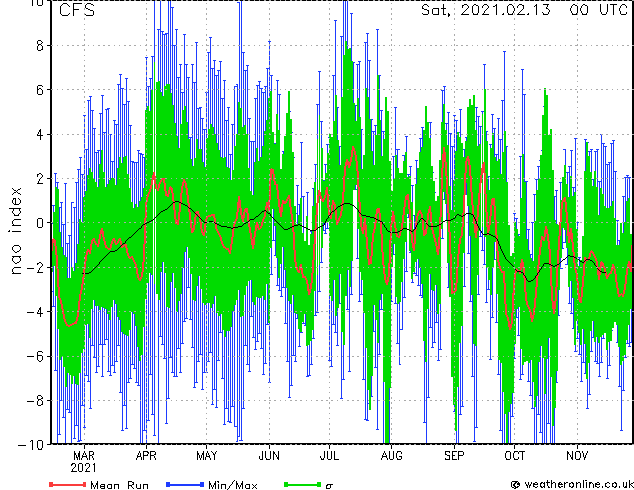Click the Mean Run legend text

pyautogui.click(x=119, y=485)
